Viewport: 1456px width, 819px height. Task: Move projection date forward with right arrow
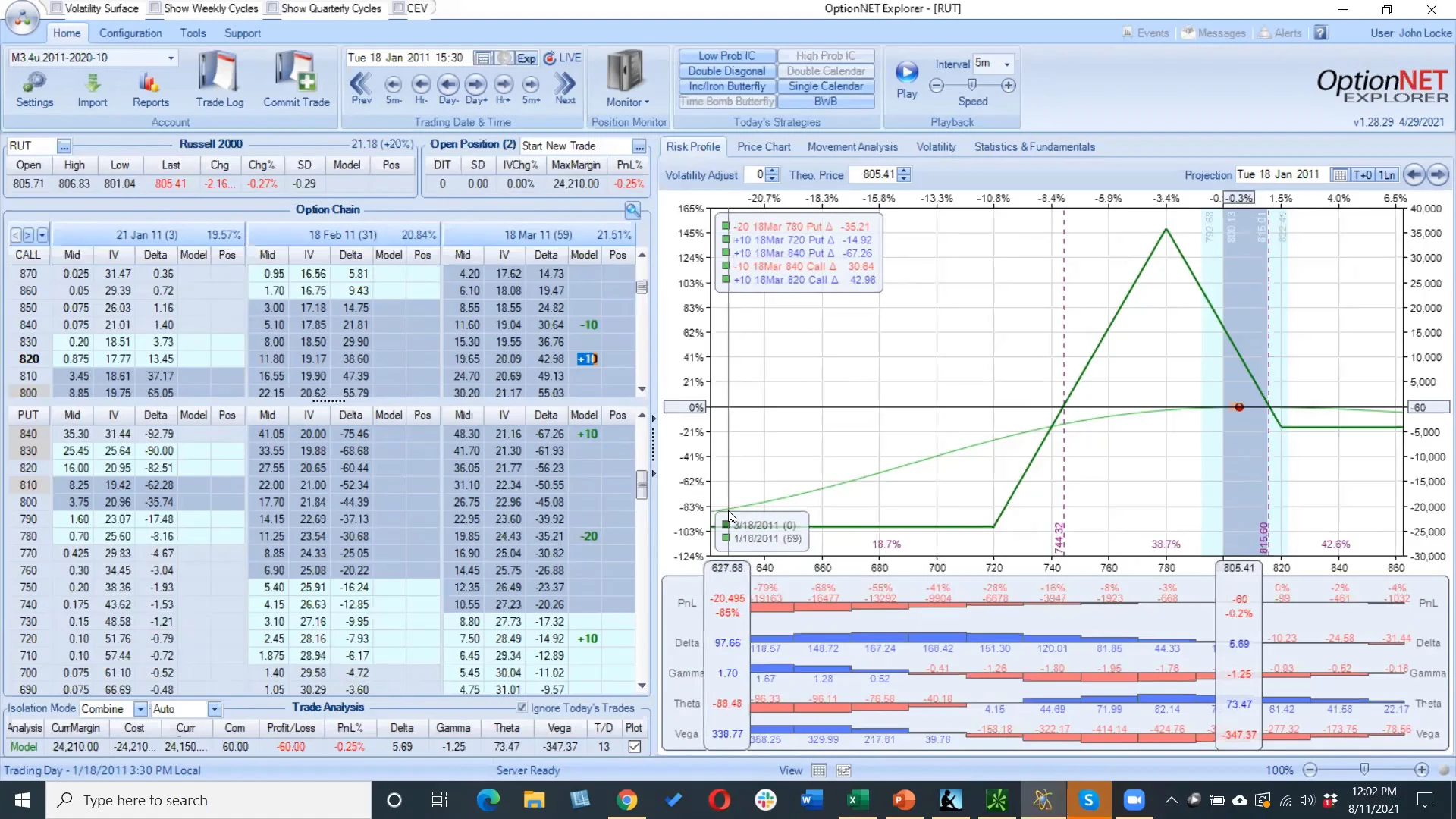[x=1438, y=174]
